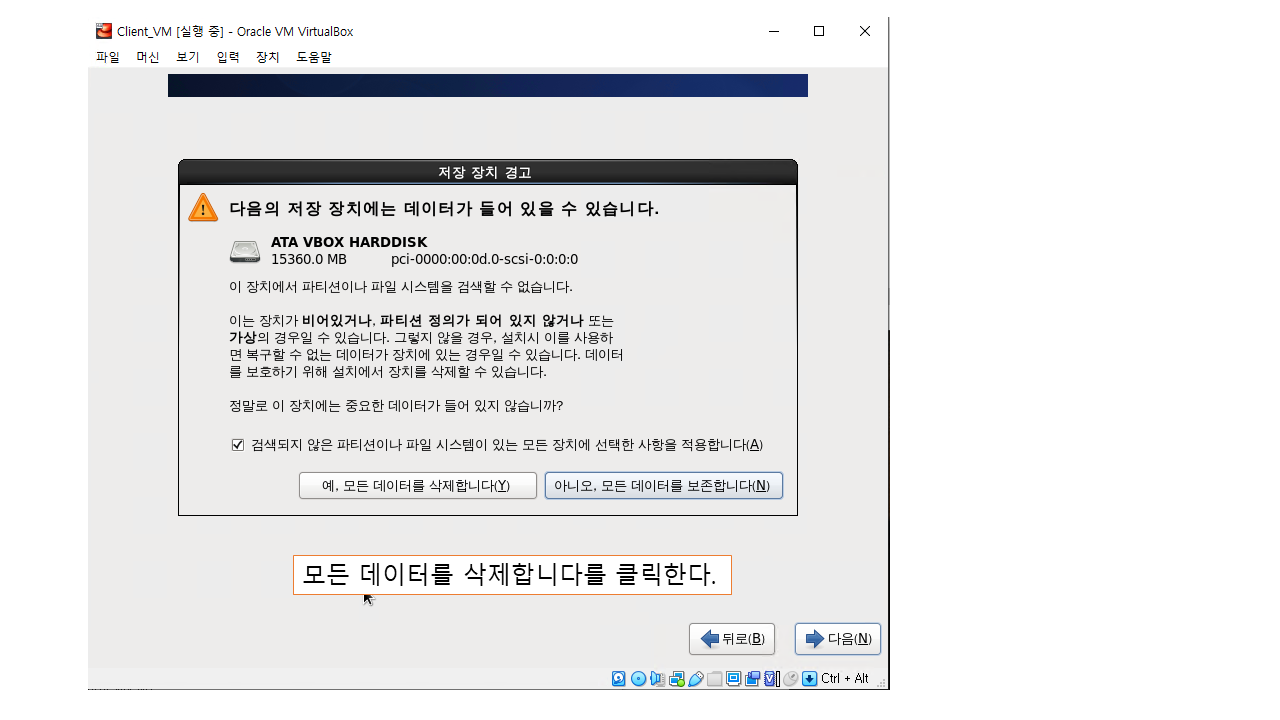Click 아니오, 모든 데이터를 보존합니다 button
Screen dimensions: 1280x720
[663, 486]
